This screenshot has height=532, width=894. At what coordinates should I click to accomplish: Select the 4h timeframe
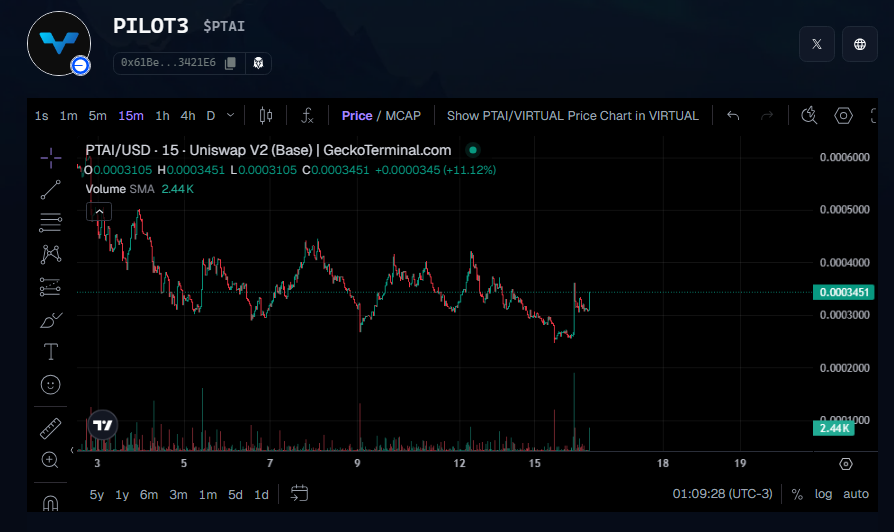pyautogui.click(x=188, y=116)
